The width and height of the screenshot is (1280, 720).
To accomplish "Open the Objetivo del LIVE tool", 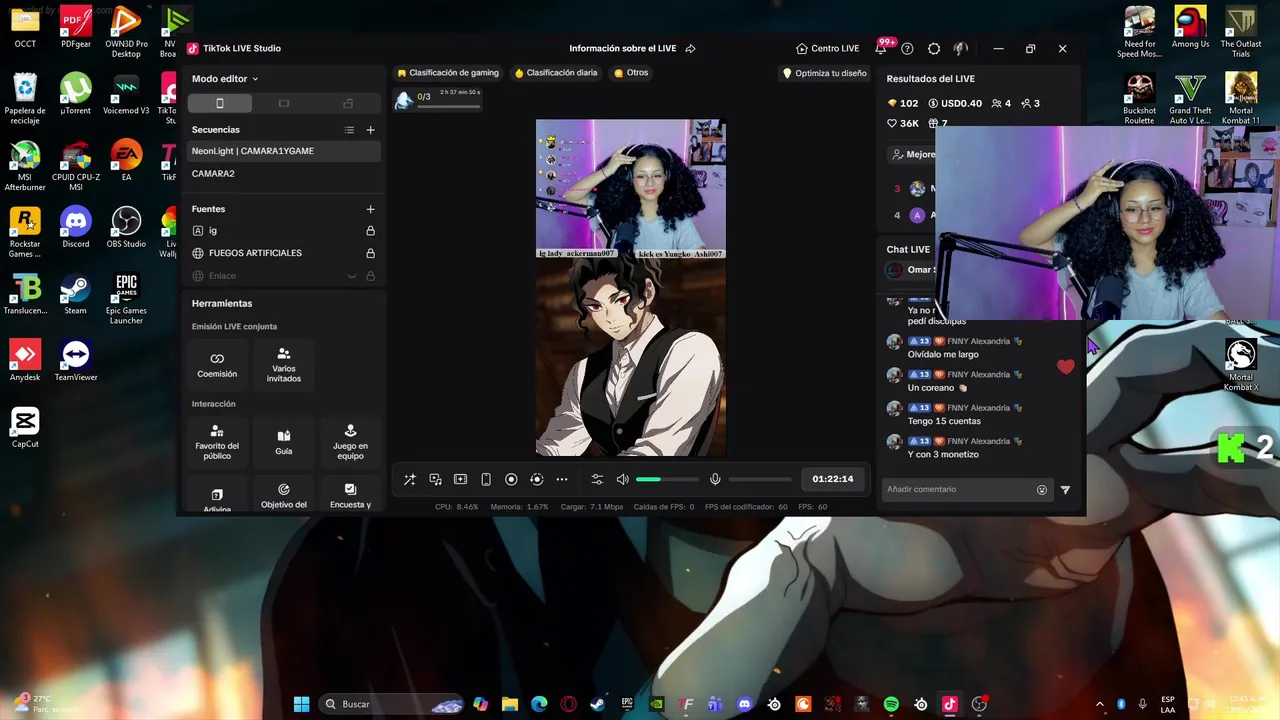I will pyautogui.click(x=284, y=496).
